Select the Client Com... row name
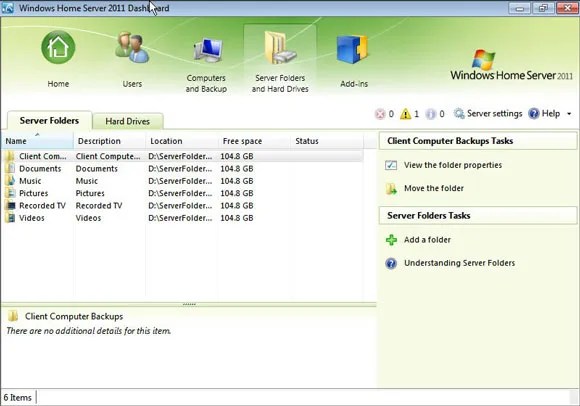 click(x=43, y=156)
